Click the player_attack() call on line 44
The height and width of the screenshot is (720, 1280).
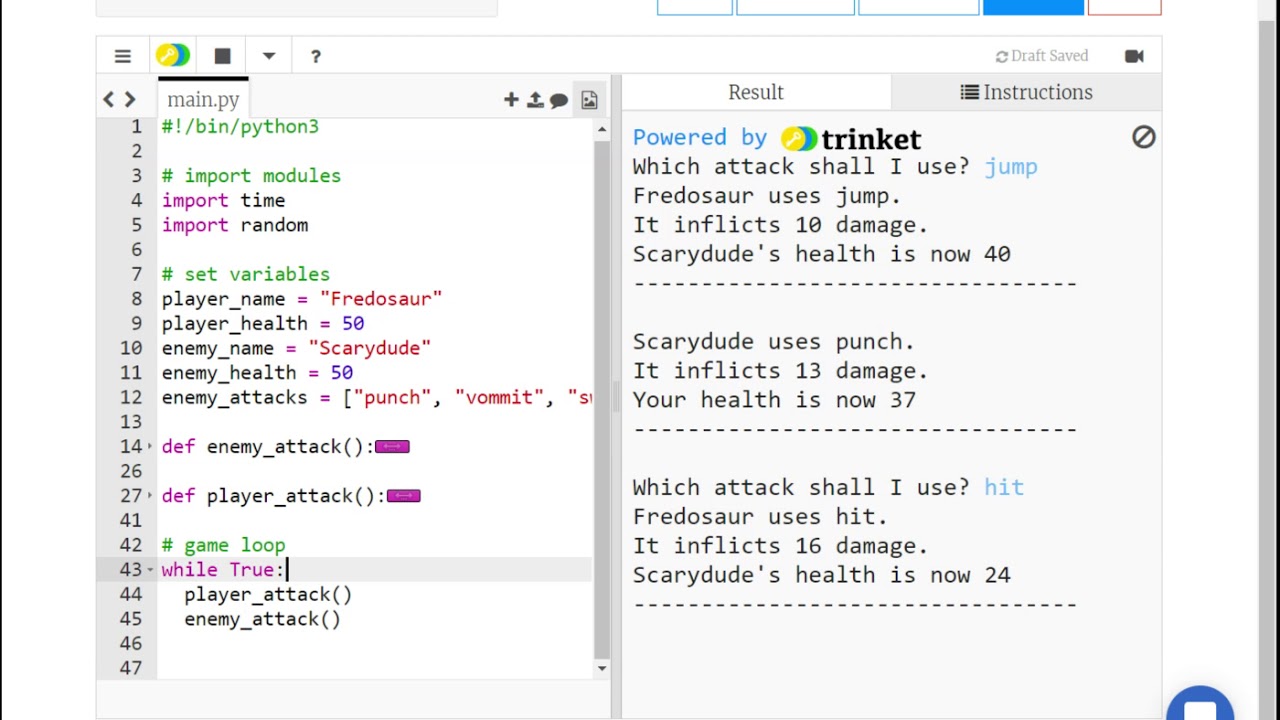coord(268,595)
